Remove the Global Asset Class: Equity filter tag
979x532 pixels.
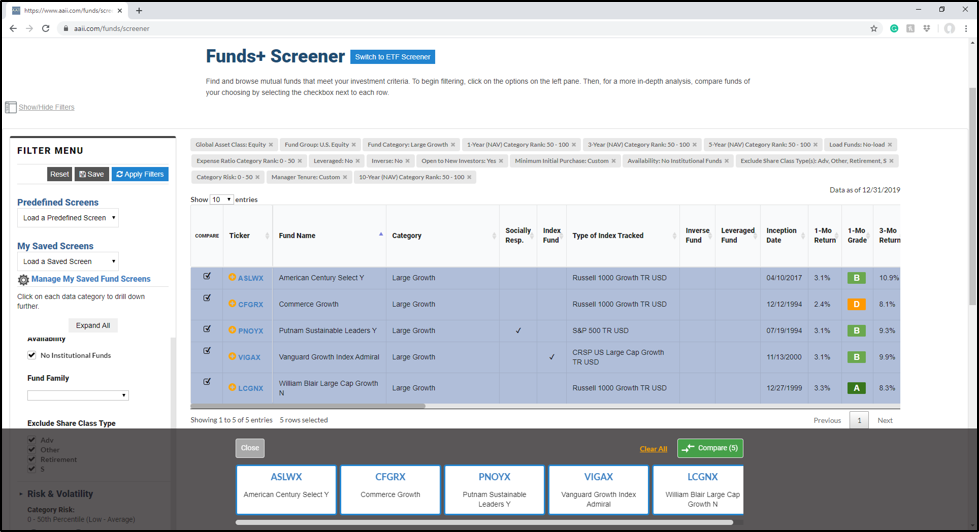[x=271, y=145]
